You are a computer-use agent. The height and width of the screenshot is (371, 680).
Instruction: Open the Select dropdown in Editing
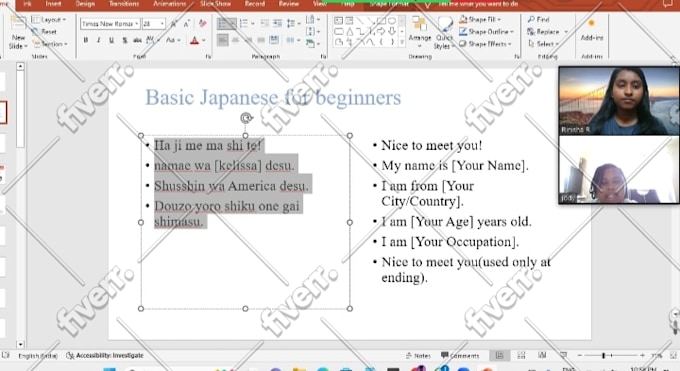point(544,44)
